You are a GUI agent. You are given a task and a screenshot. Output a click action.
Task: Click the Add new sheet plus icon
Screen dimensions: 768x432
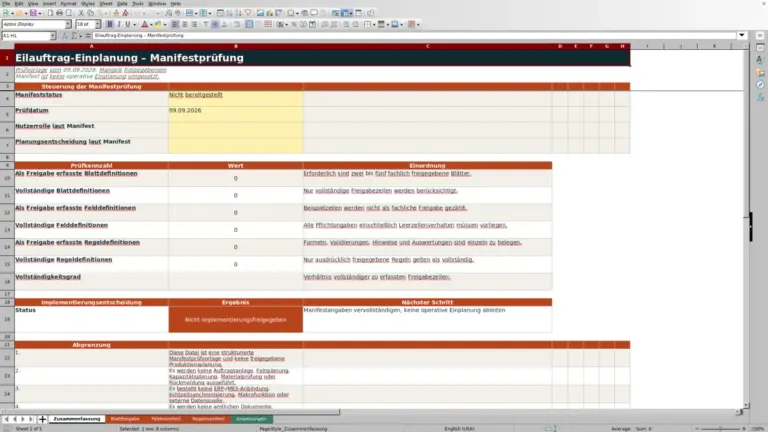point(42,419)
